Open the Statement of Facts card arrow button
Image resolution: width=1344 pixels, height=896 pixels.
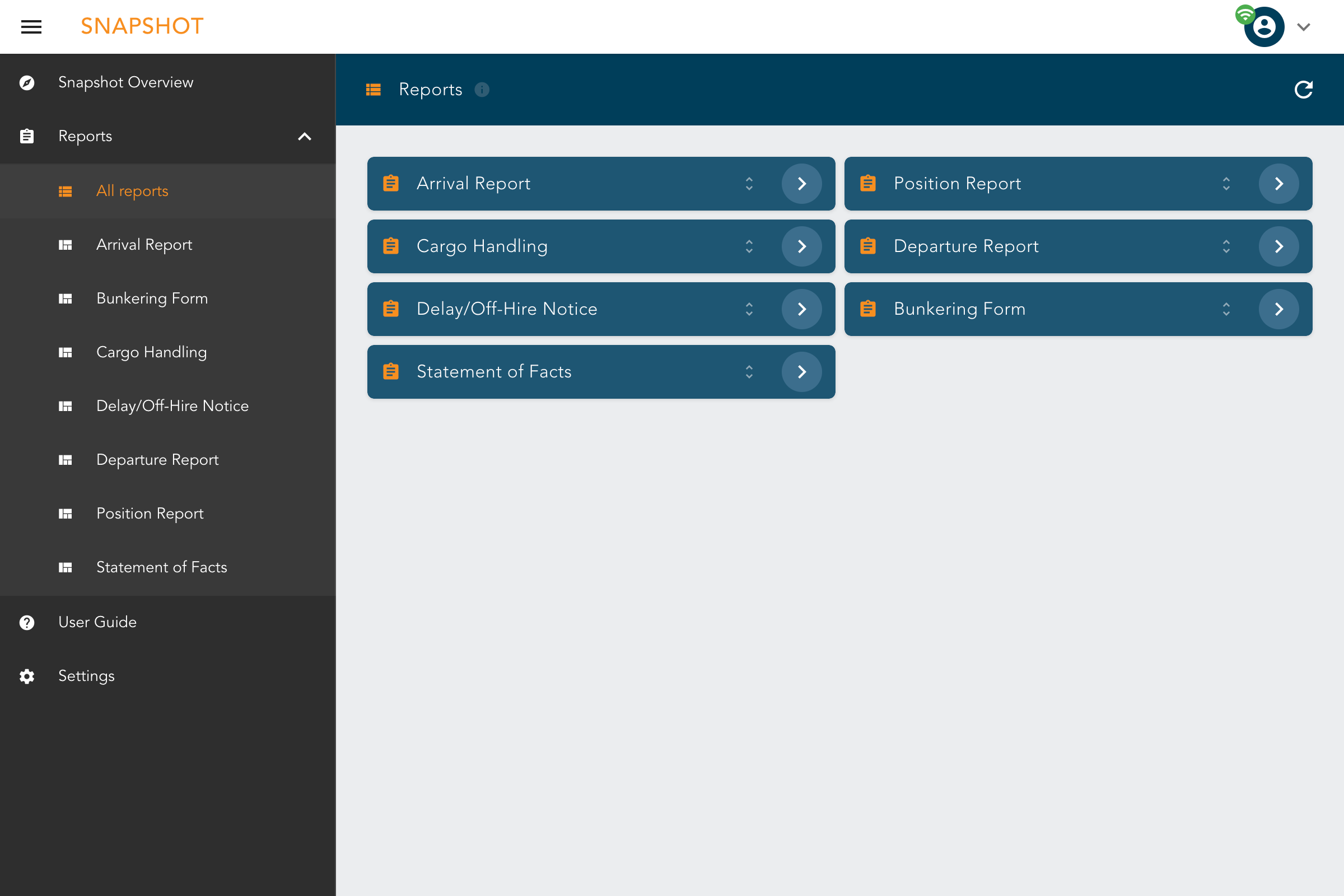point(802,372)
